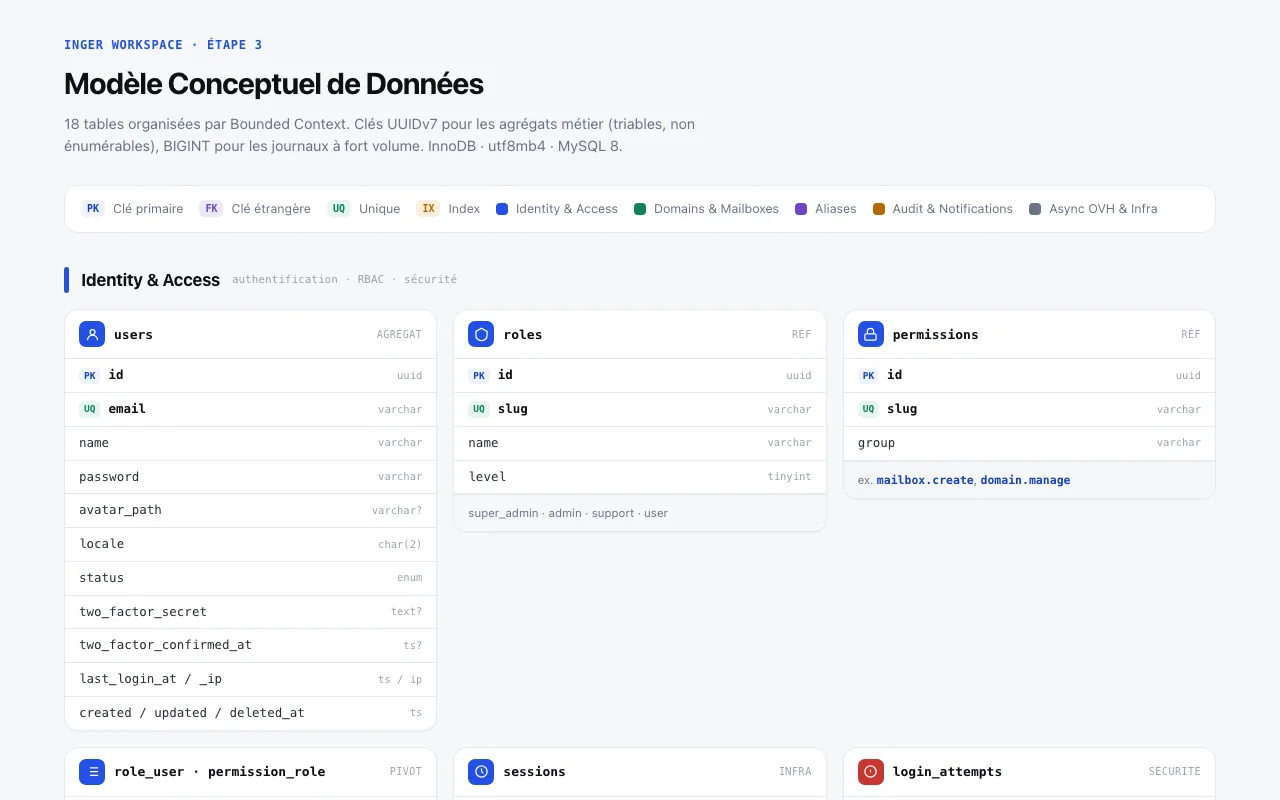Click the mailbox.create example permission
This screenshot has width=1280, height=800.
925,480
